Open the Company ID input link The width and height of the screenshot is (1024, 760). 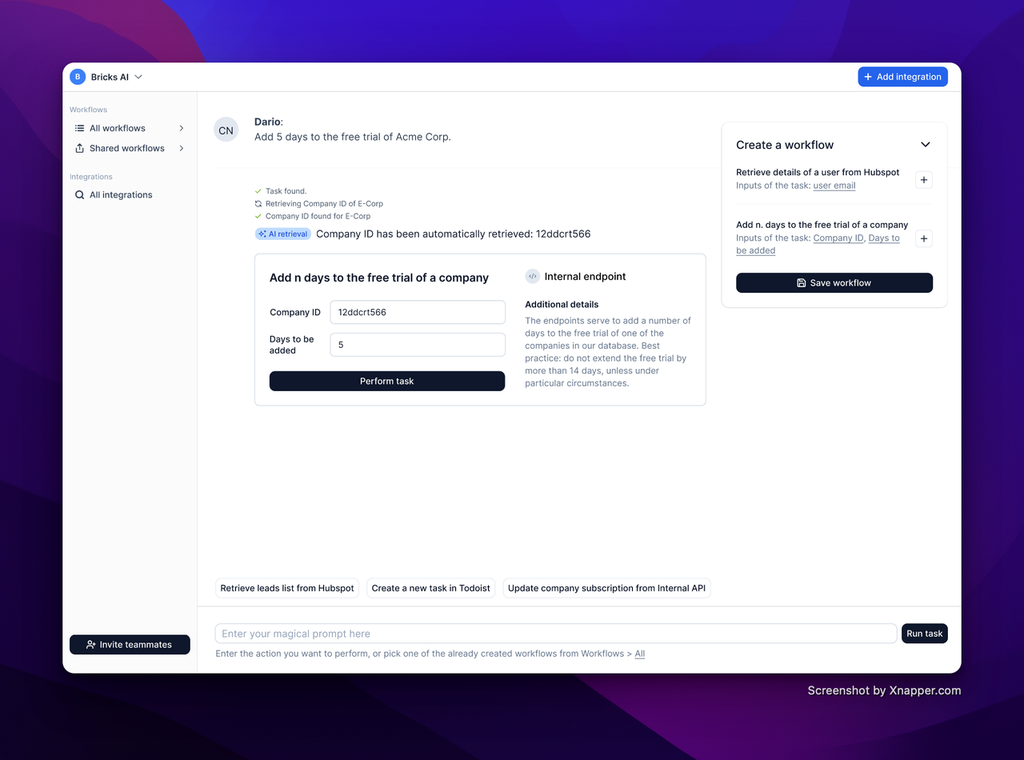pos(838,238)
